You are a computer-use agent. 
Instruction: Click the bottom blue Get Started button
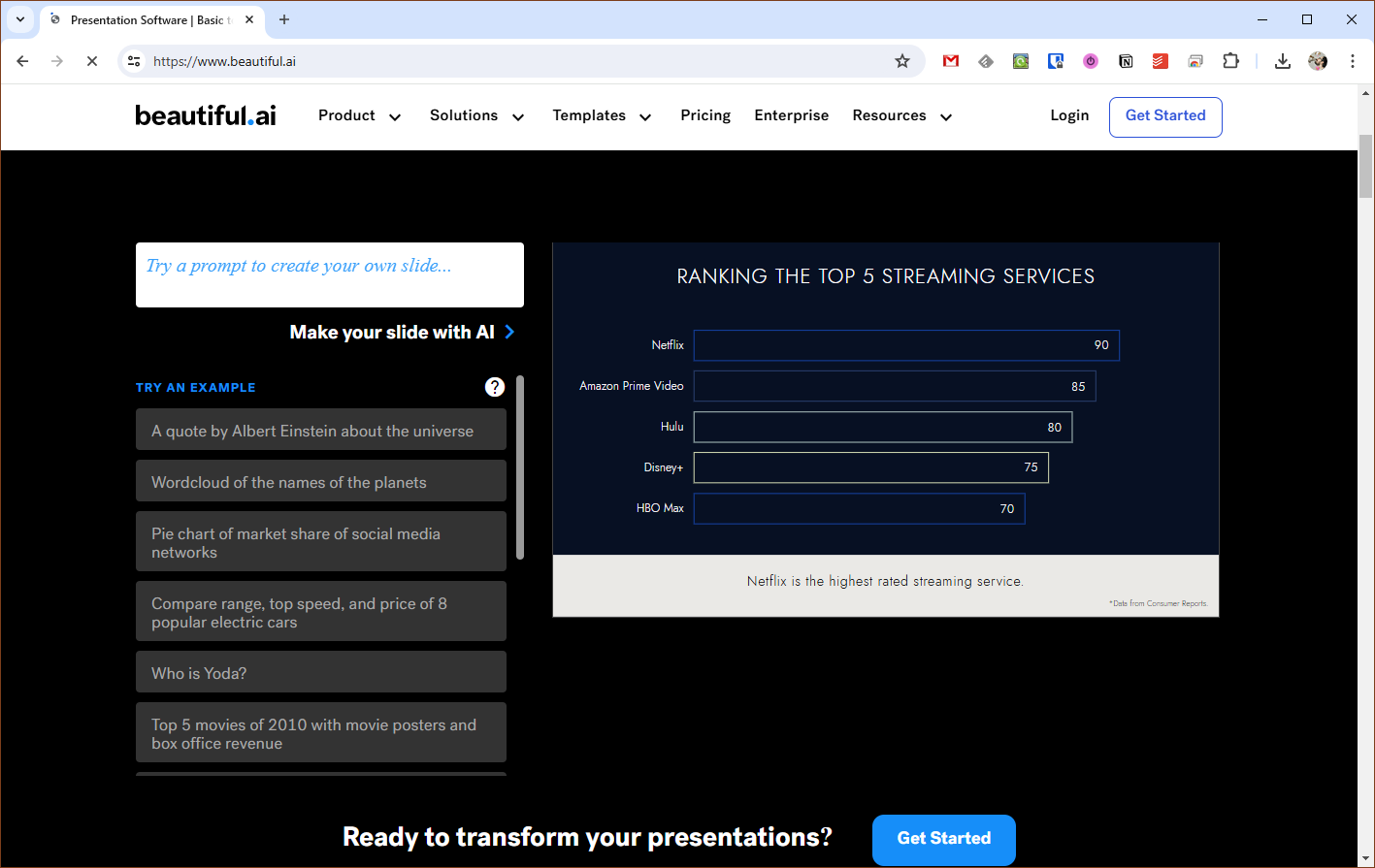(x=944, y=839)
